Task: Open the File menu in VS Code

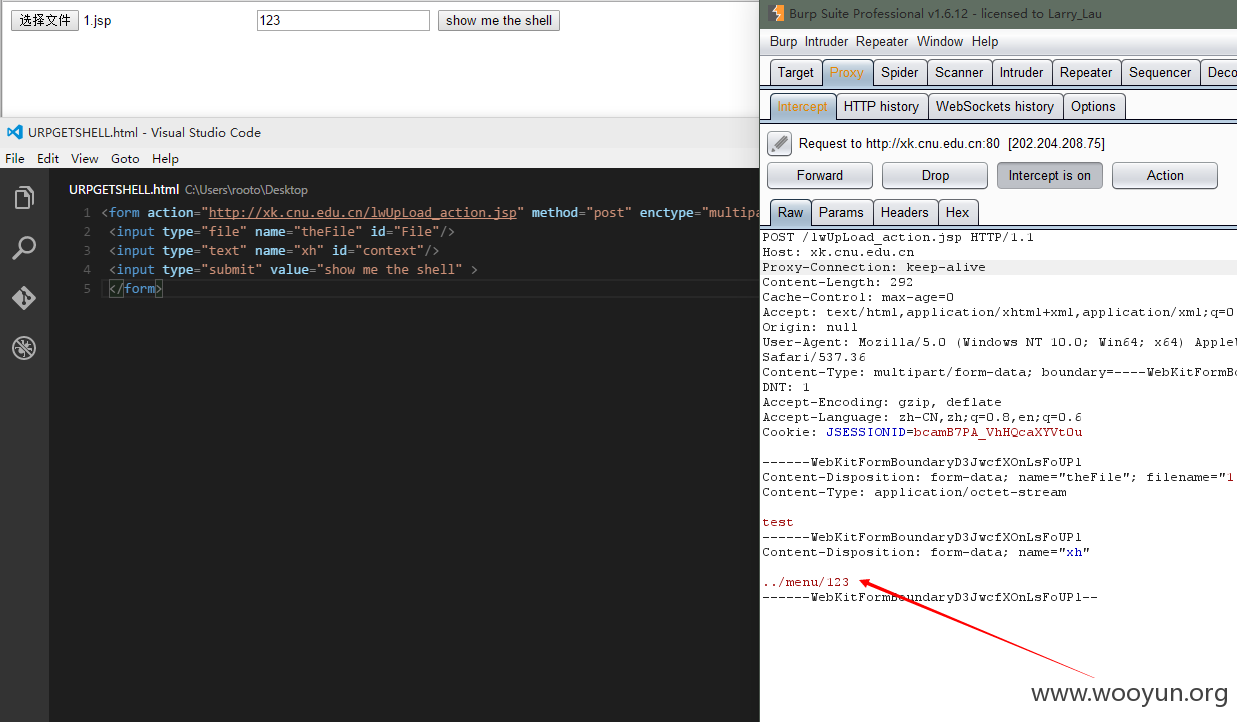Action: [x=15, y=158]
